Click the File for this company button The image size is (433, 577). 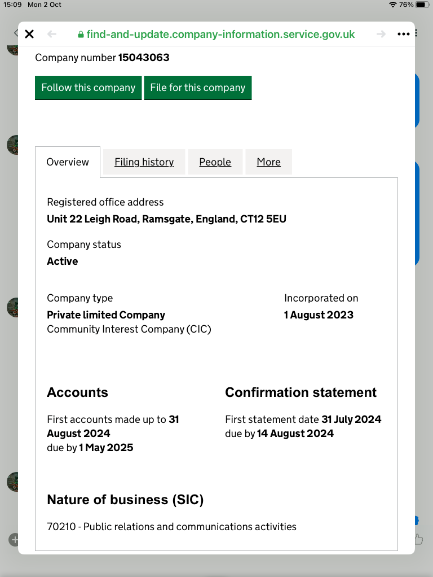coord(198,88)
